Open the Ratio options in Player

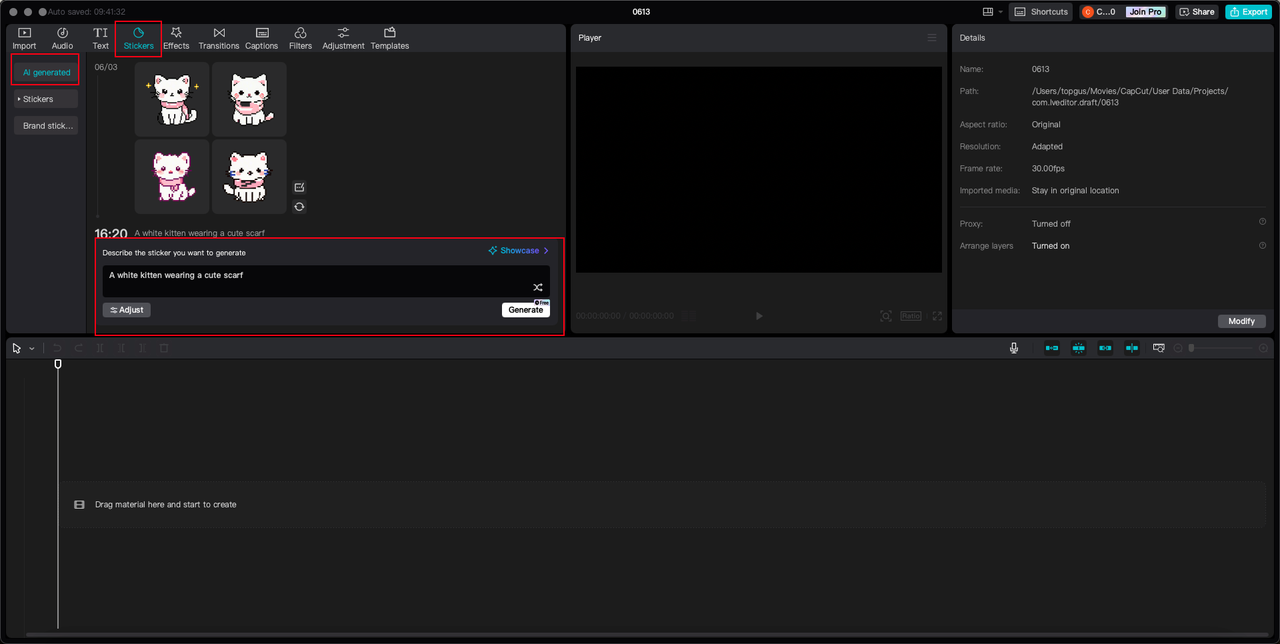pos(911,316)
